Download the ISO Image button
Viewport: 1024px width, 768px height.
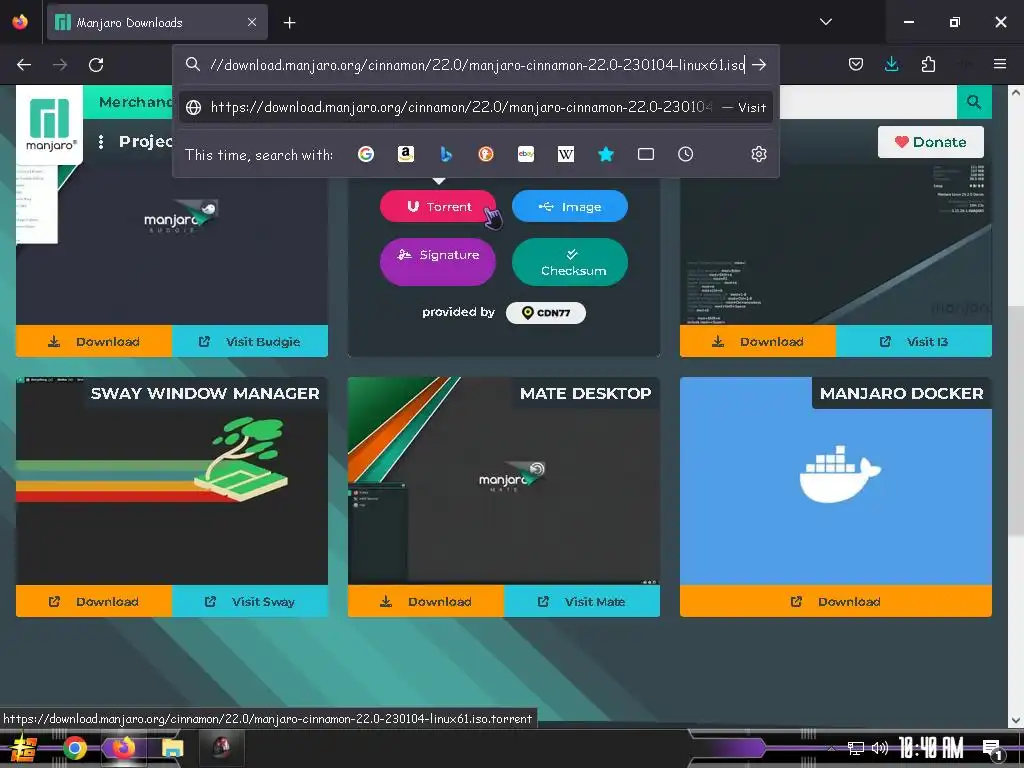[569, 206]
